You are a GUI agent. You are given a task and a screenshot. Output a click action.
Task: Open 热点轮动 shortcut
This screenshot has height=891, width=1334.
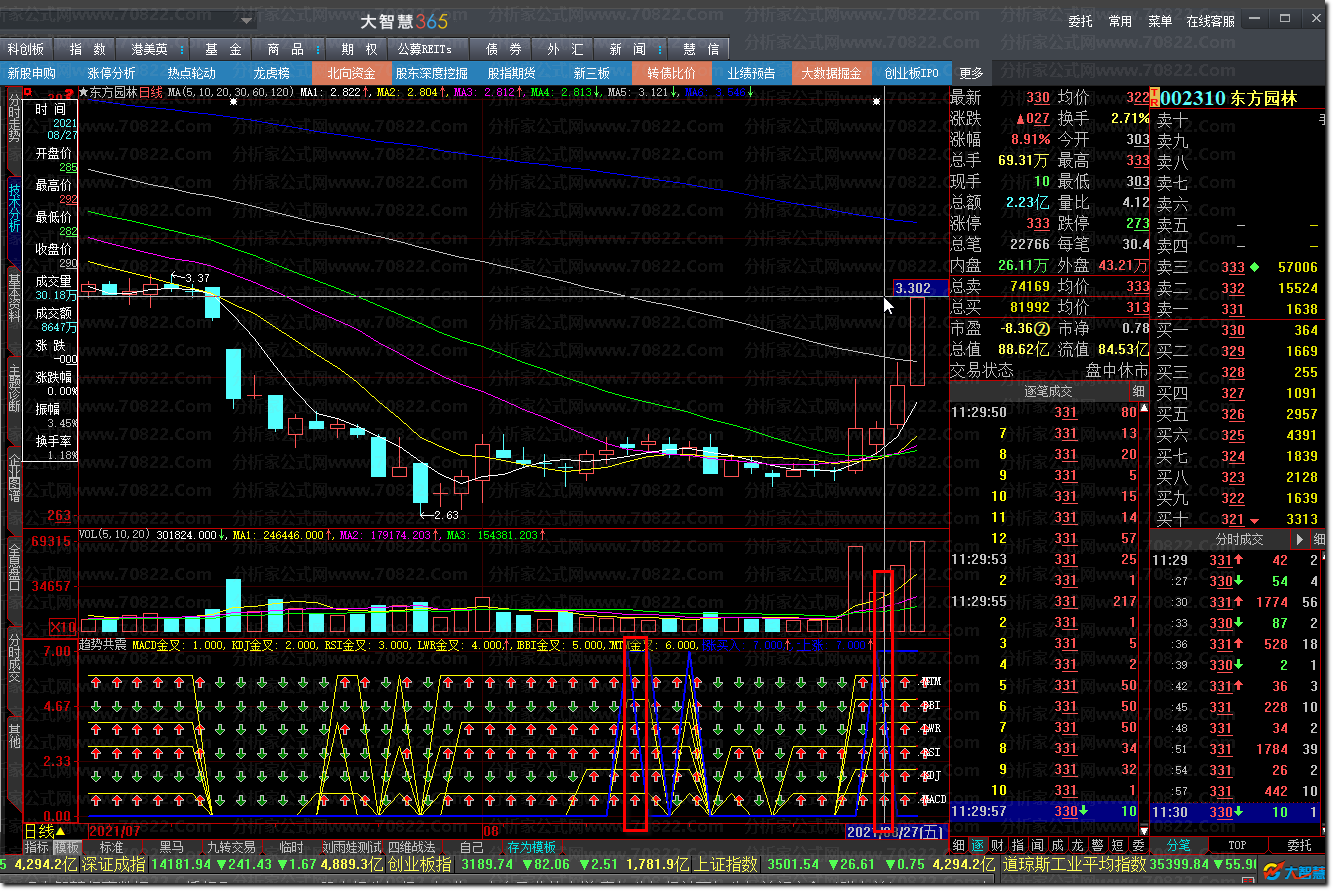(x=191, y=73)
